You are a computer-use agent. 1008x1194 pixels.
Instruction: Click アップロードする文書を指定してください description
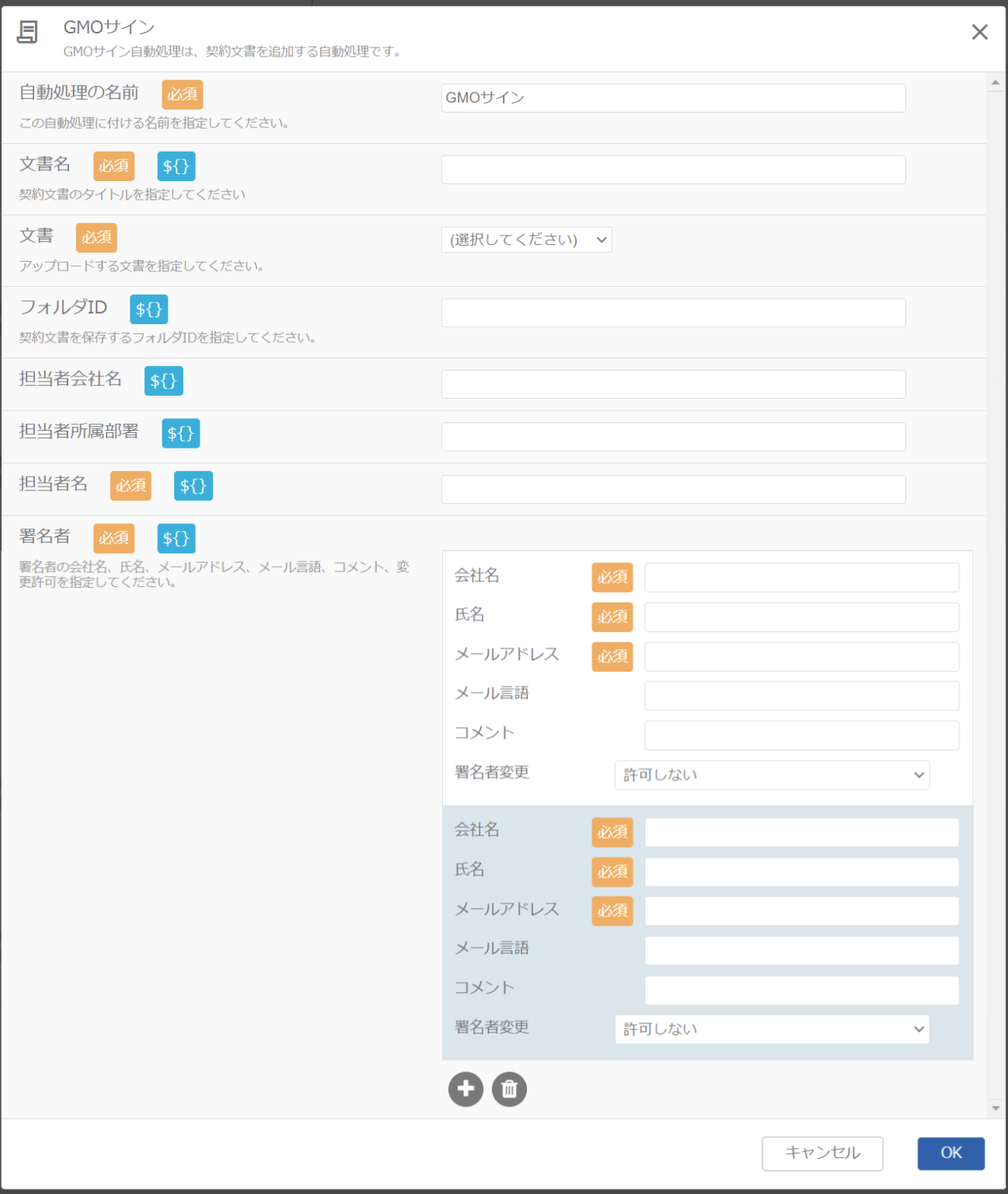pos(141,266)
